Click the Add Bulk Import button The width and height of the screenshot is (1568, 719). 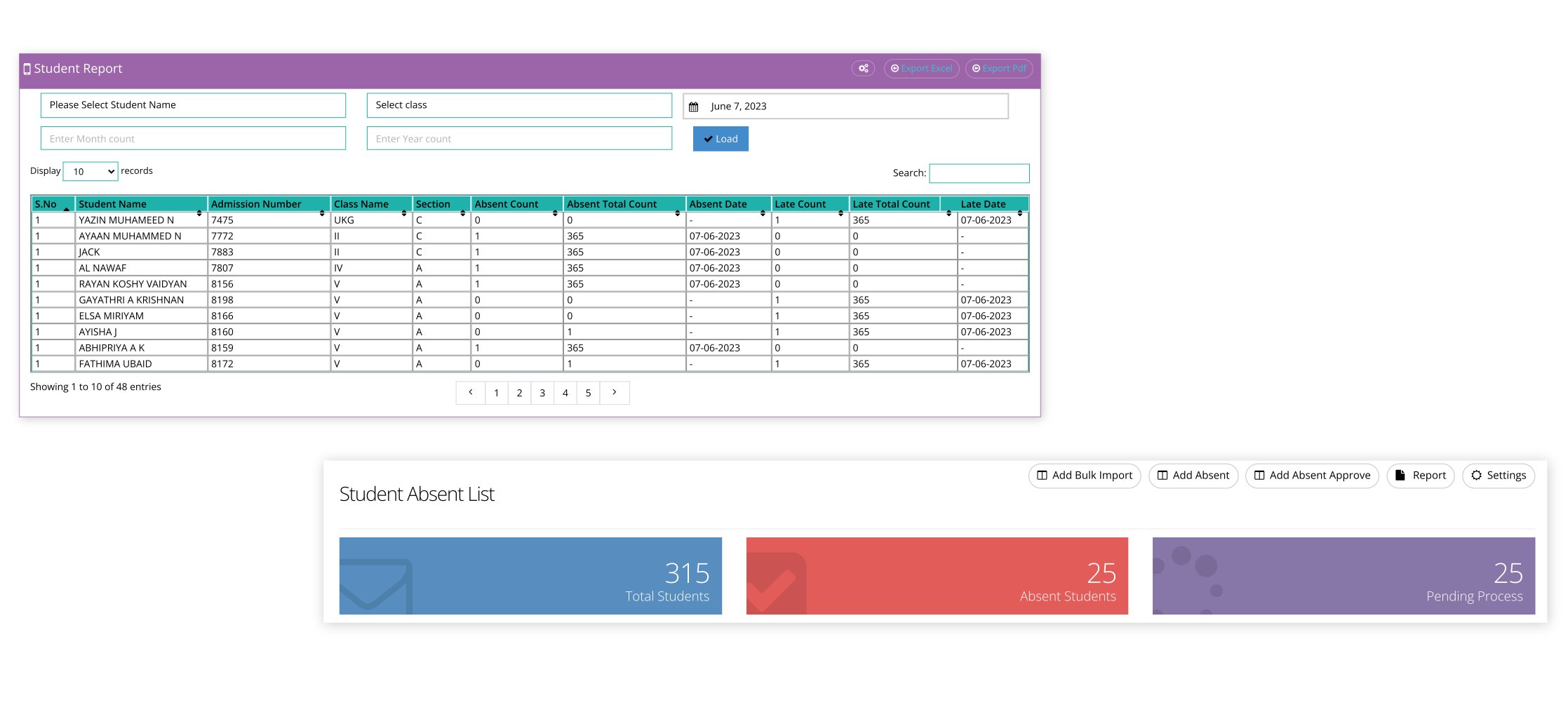point(1084,476)
